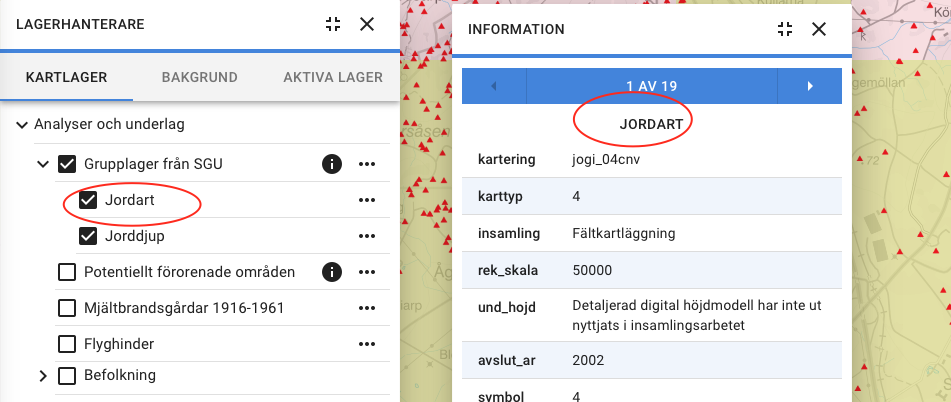Enable Mjältbrandsgårdar 1916-1961 layer
The image size is (951, 402).
coord(67,308)
